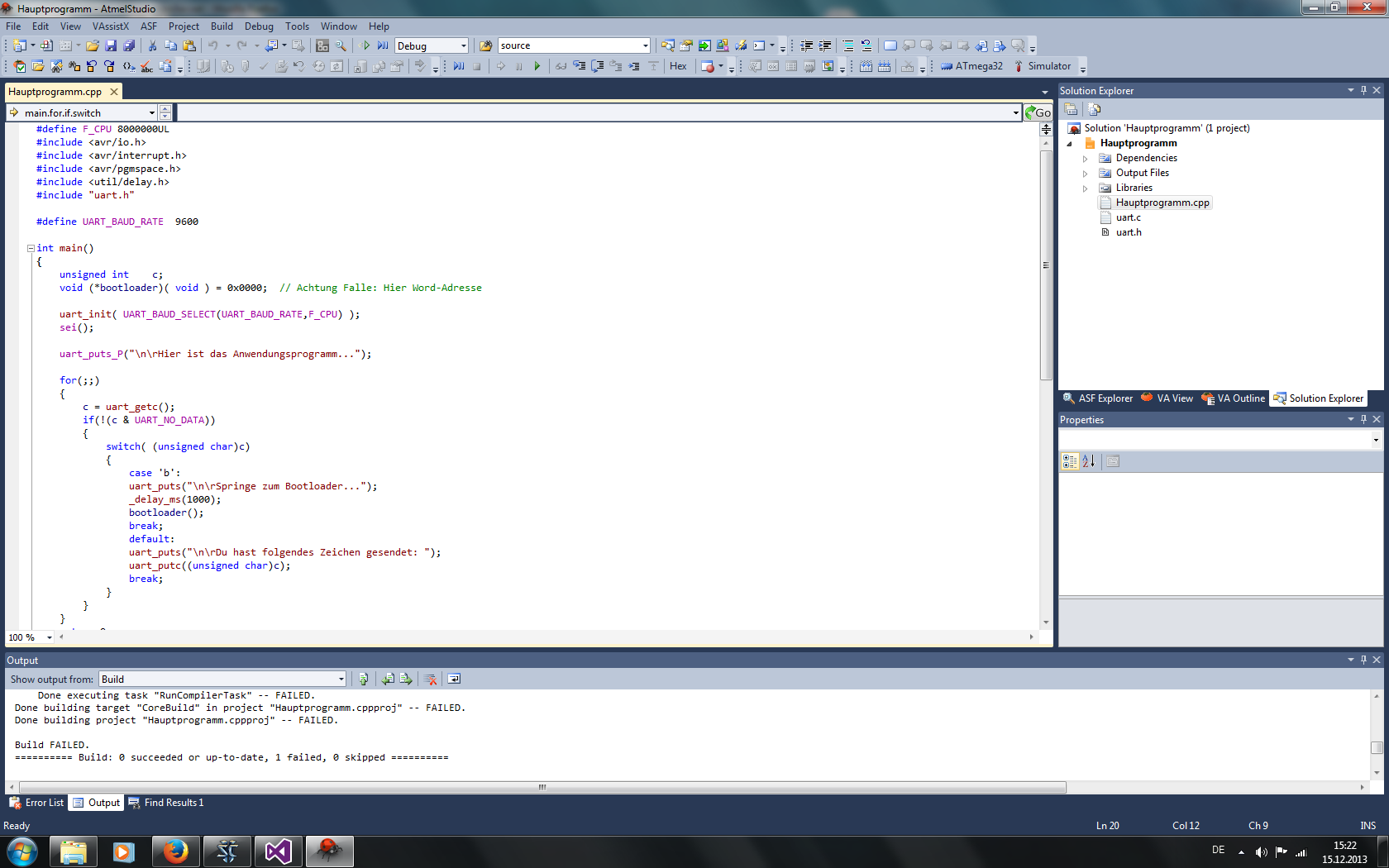Open the main.for.if.switch context dropdown
Screen dimensions: 1389x868
[x=152, y=112]
